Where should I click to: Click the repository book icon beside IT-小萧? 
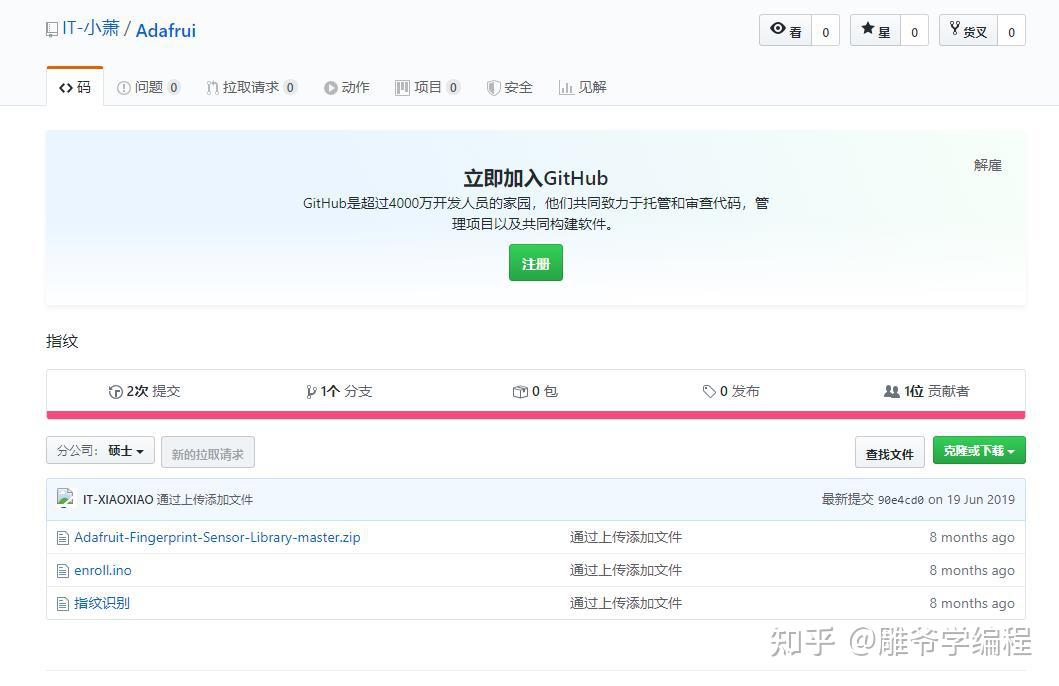51,29
